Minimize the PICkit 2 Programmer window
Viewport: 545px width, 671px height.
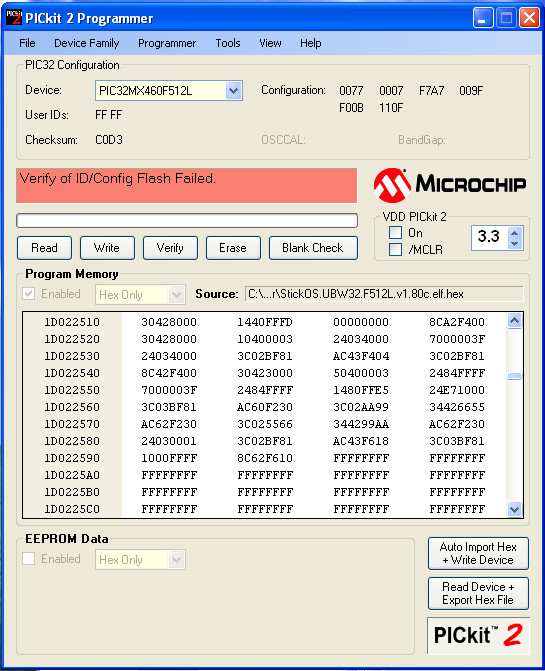click(483, 18)
